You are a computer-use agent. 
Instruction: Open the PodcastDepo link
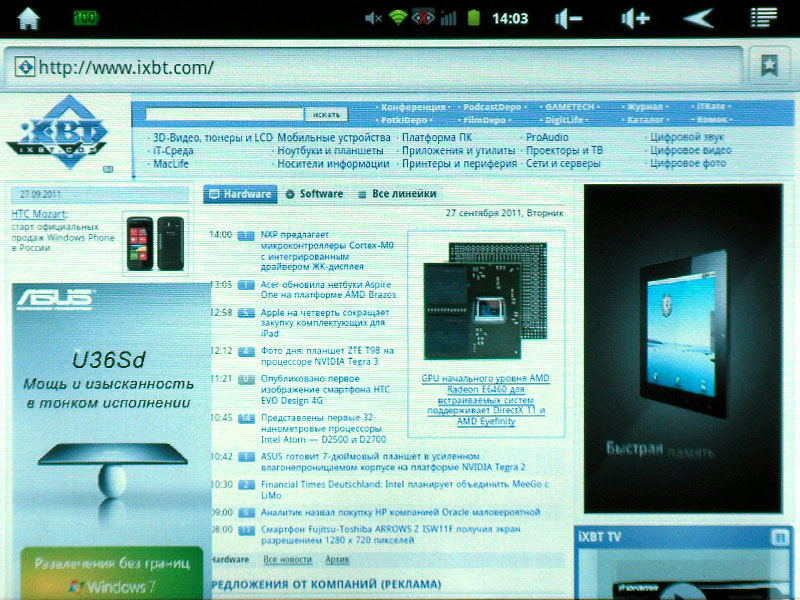[492, 107]
